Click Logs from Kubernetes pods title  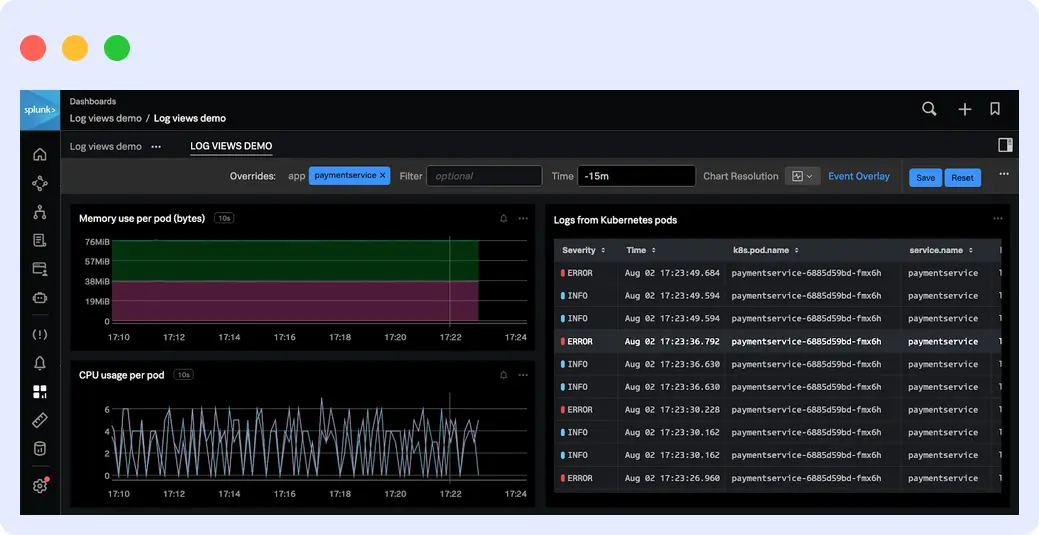click(616, 219)
